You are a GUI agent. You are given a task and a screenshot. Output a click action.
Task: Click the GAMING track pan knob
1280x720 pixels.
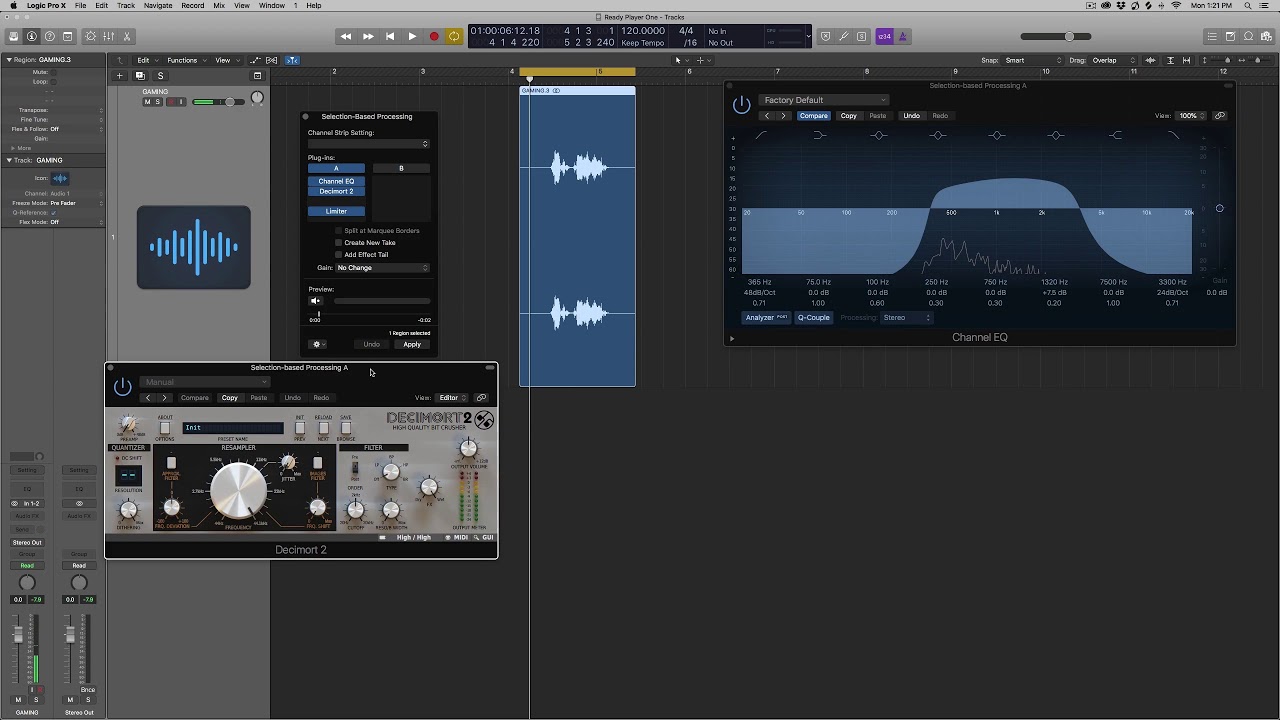click(257, 99)
